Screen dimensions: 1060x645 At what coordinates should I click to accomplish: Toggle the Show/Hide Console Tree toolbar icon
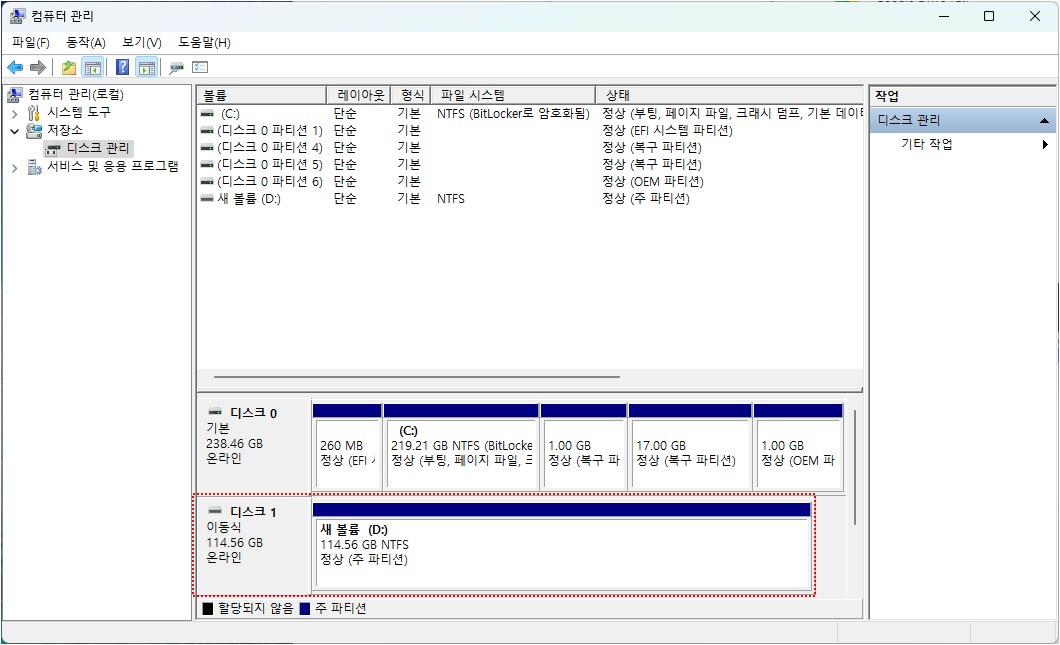click(93, 68)
